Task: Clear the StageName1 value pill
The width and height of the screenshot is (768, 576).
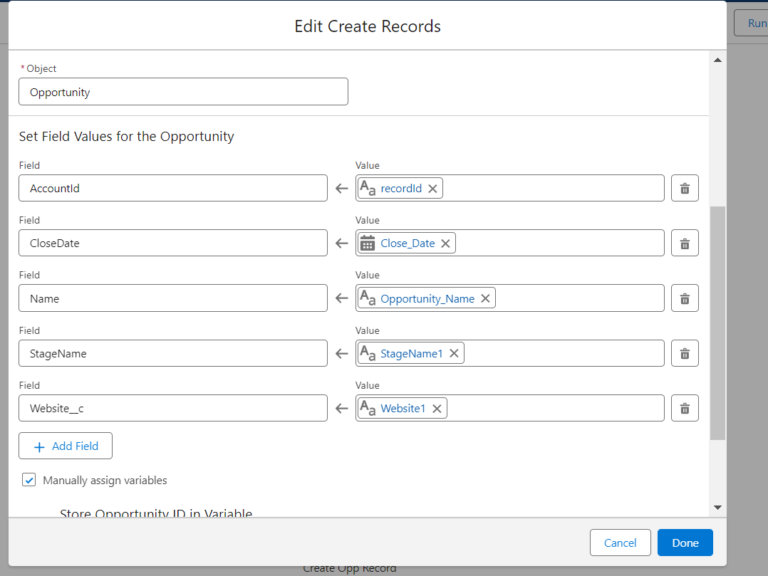Action: (454, 353)
